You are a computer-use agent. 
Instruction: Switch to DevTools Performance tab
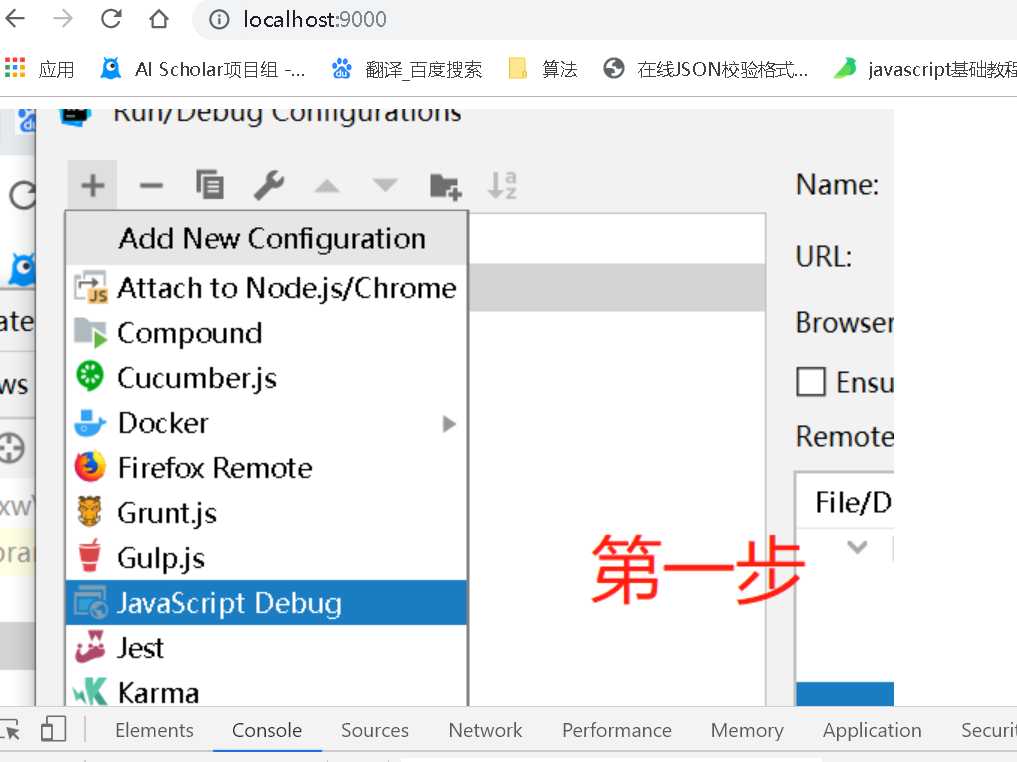tap(617, 730)
